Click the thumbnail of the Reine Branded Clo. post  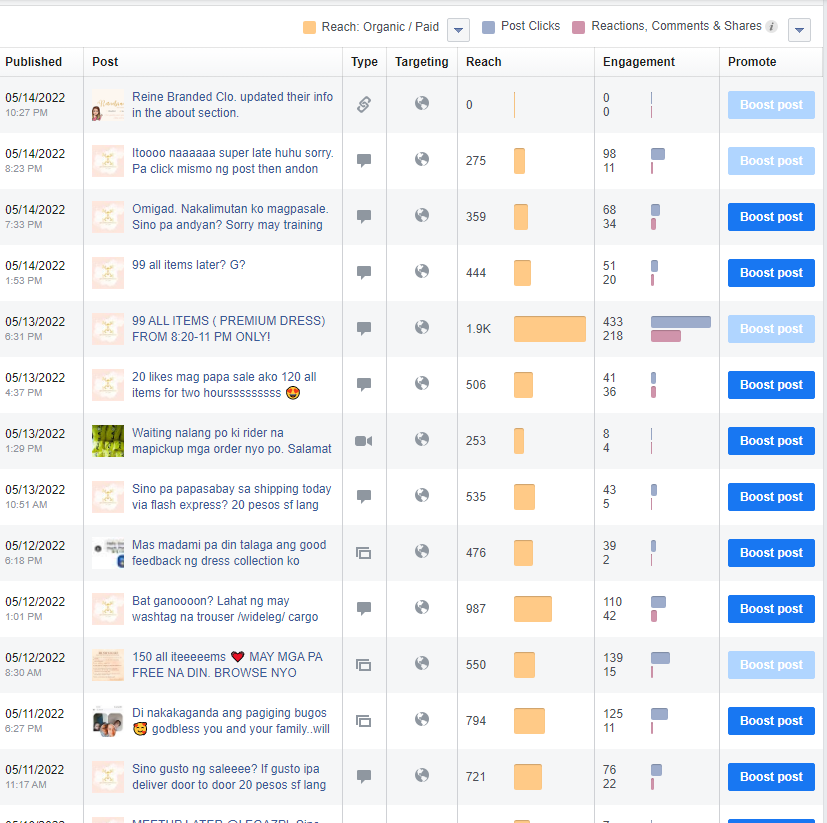(108, 104)
